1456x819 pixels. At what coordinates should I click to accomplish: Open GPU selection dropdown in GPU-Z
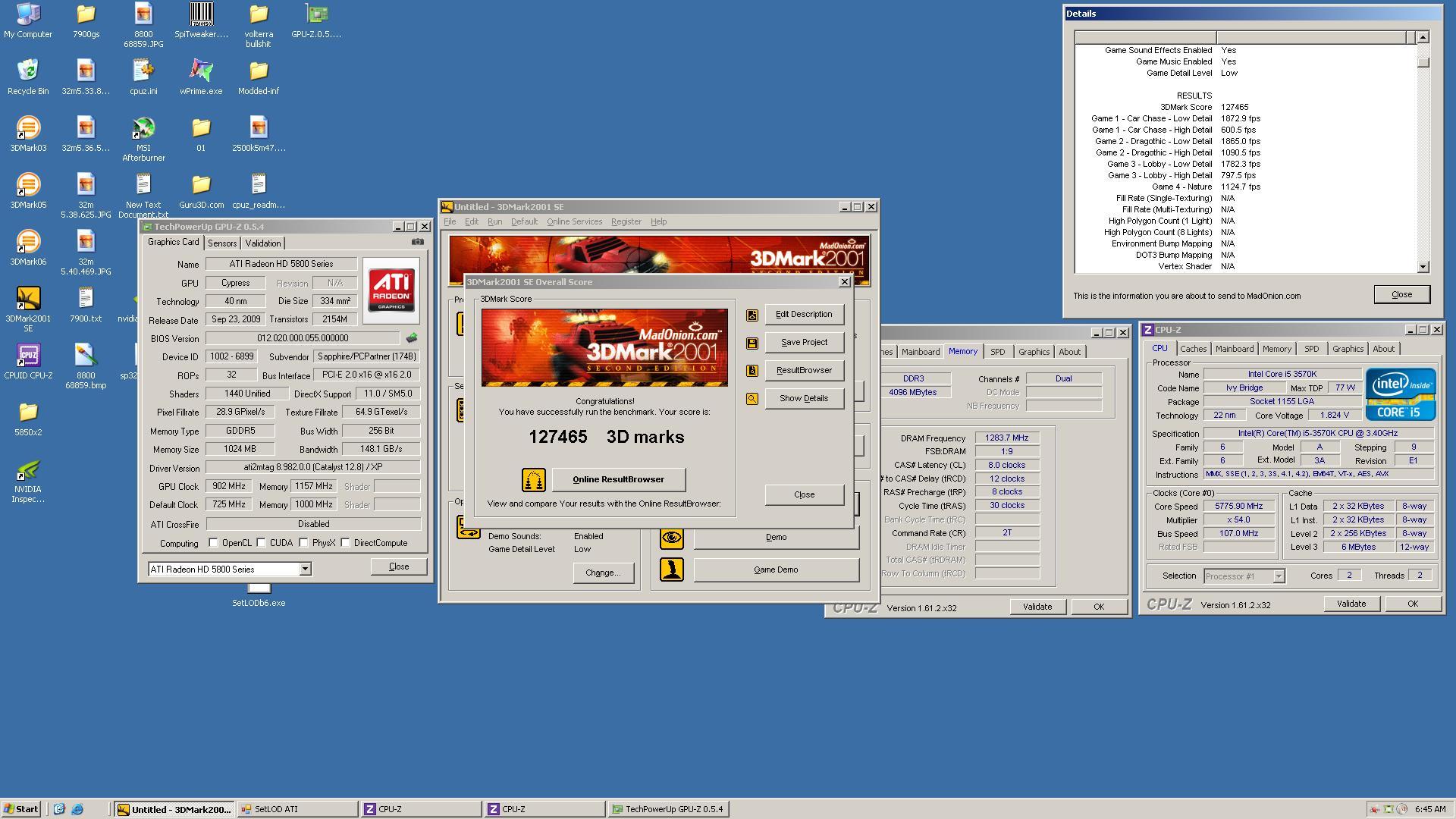tap(305, 570)
